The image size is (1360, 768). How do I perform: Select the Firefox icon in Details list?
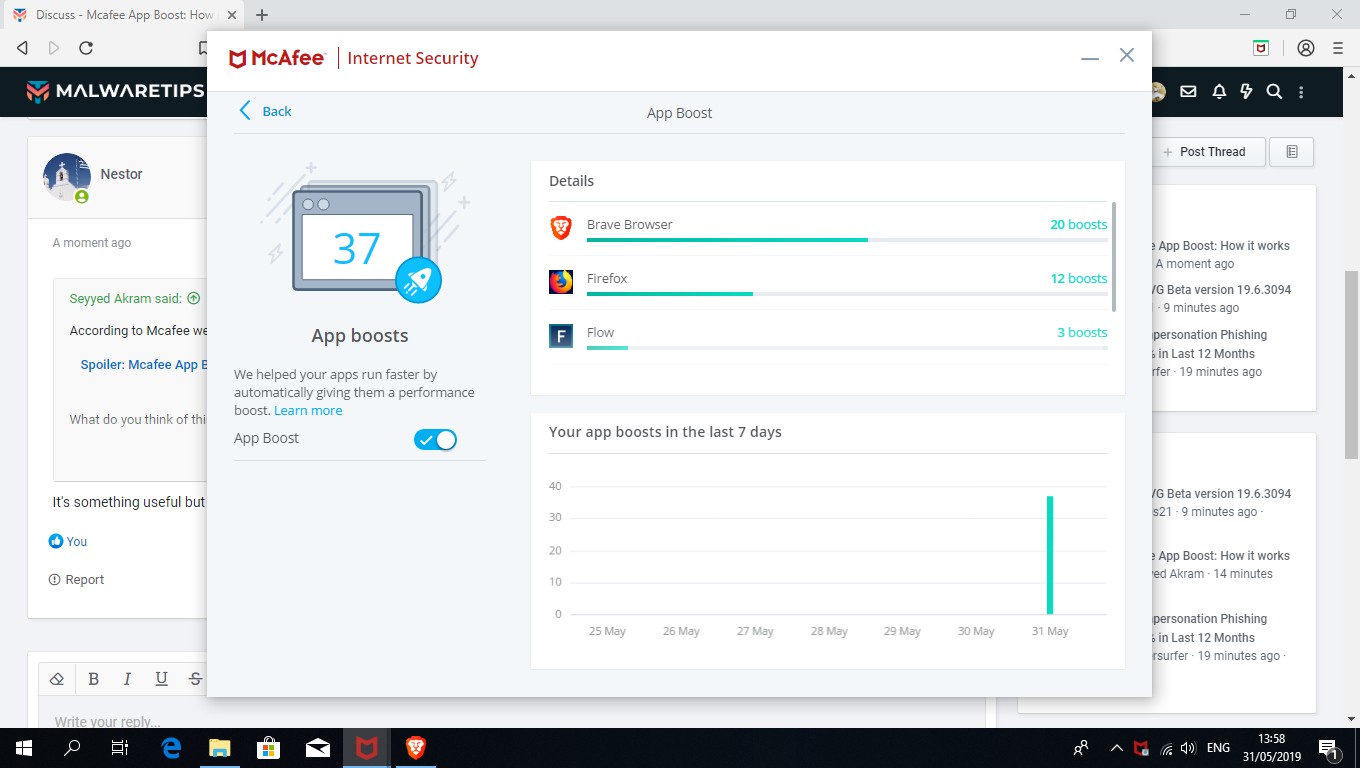tap(561, 281)
